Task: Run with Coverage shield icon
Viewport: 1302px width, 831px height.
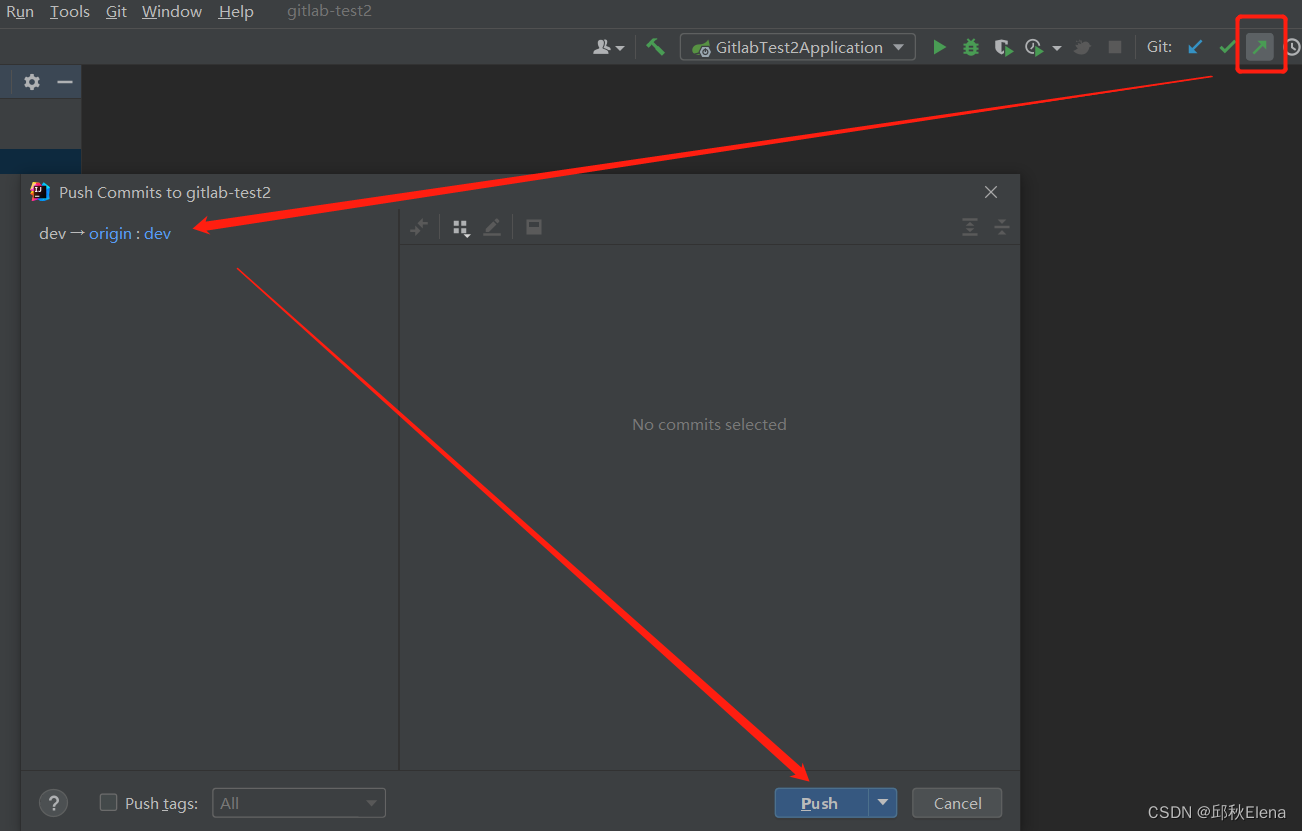Action: (x=1003, y=47)
